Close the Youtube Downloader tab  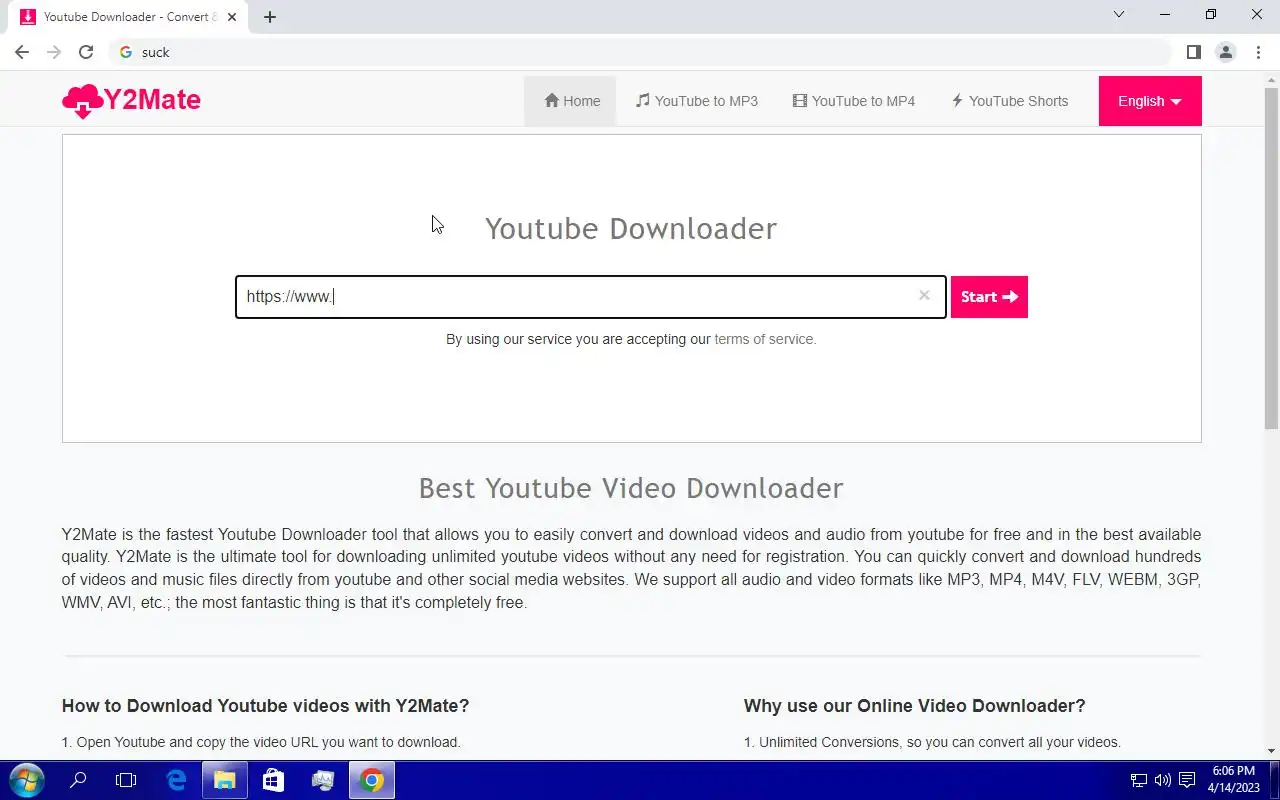coord(232,17)
